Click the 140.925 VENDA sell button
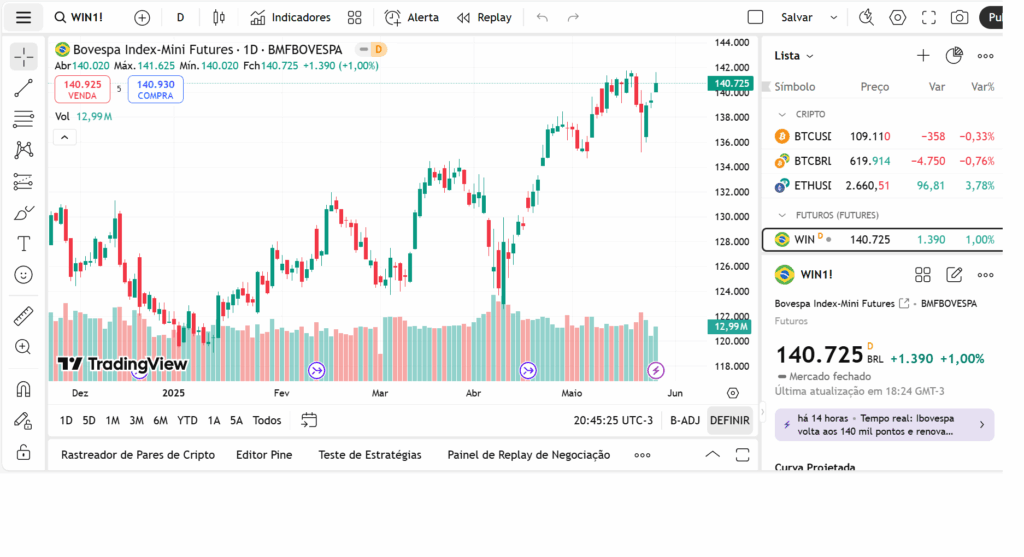 click(x=82, y=89)
